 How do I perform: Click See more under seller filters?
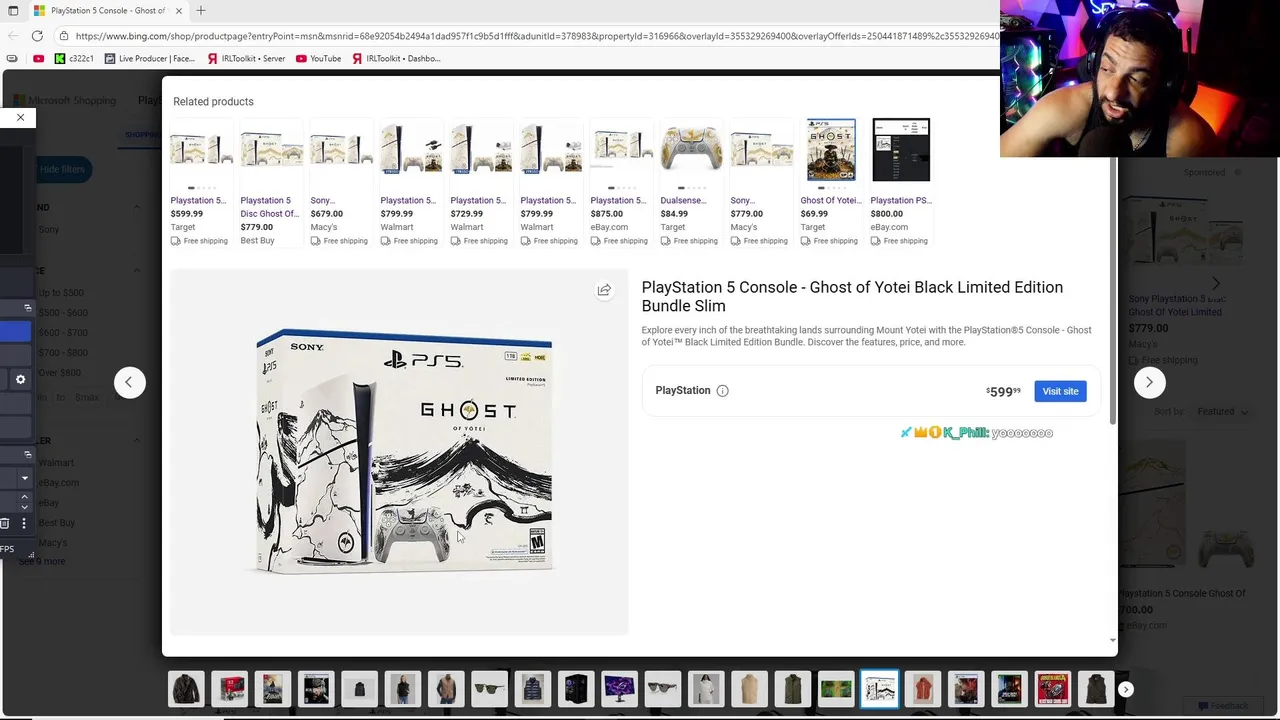pos(42,561)
